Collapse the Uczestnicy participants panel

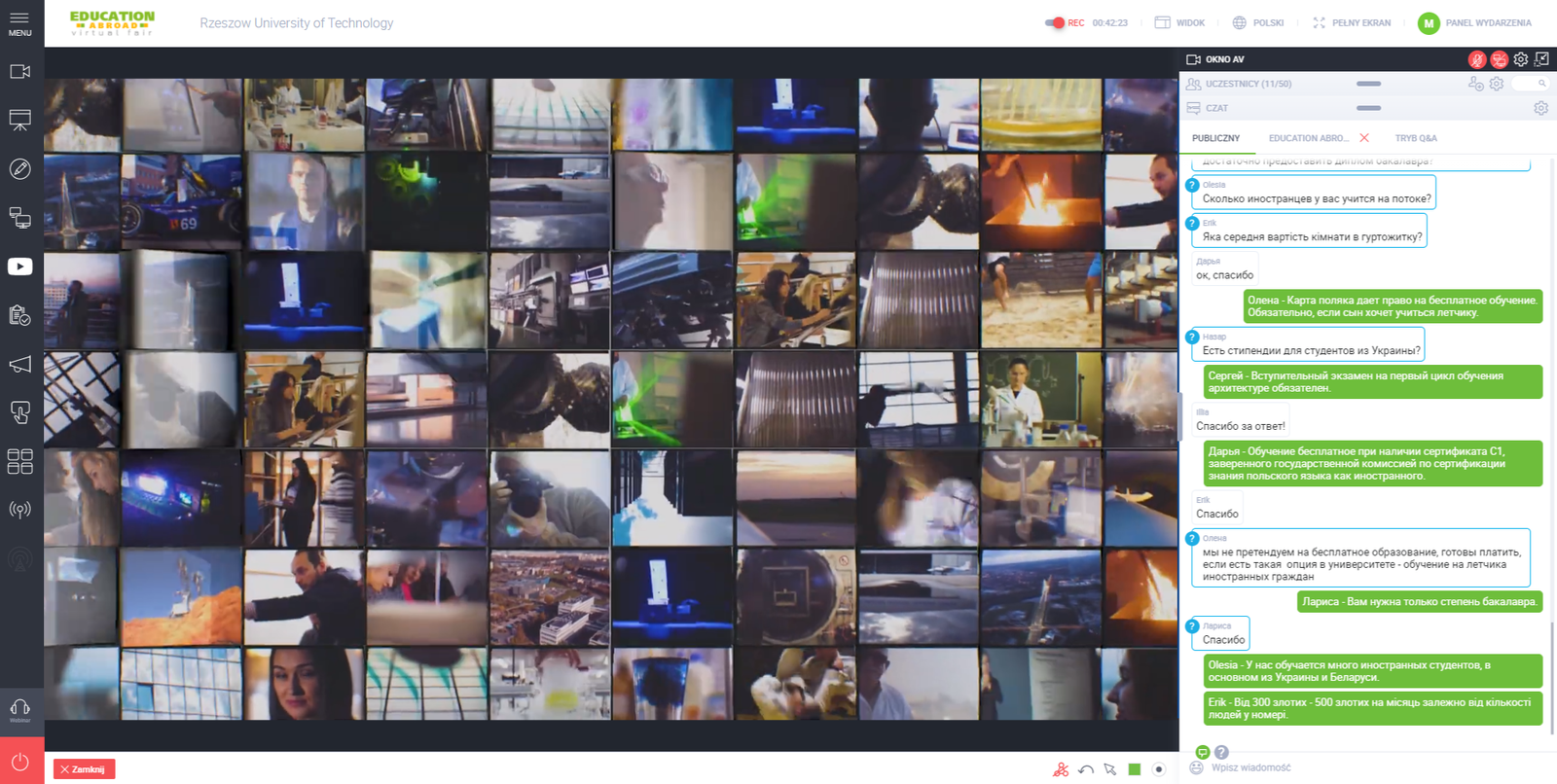(1368, 84)
